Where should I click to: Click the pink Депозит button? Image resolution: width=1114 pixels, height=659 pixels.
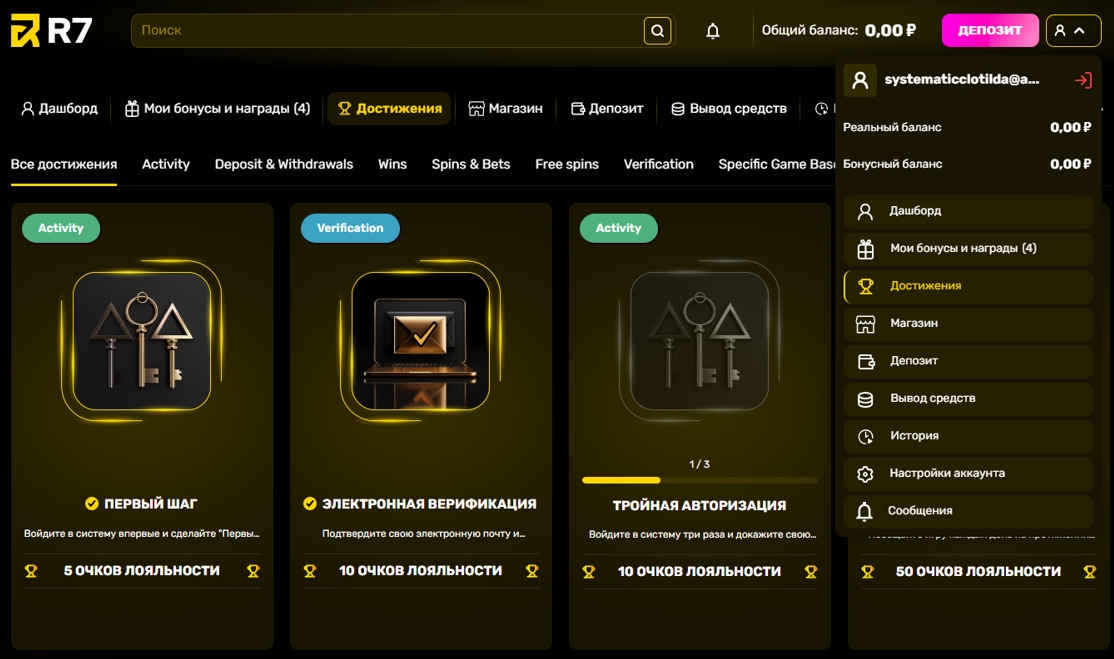(x=990, y=31)
